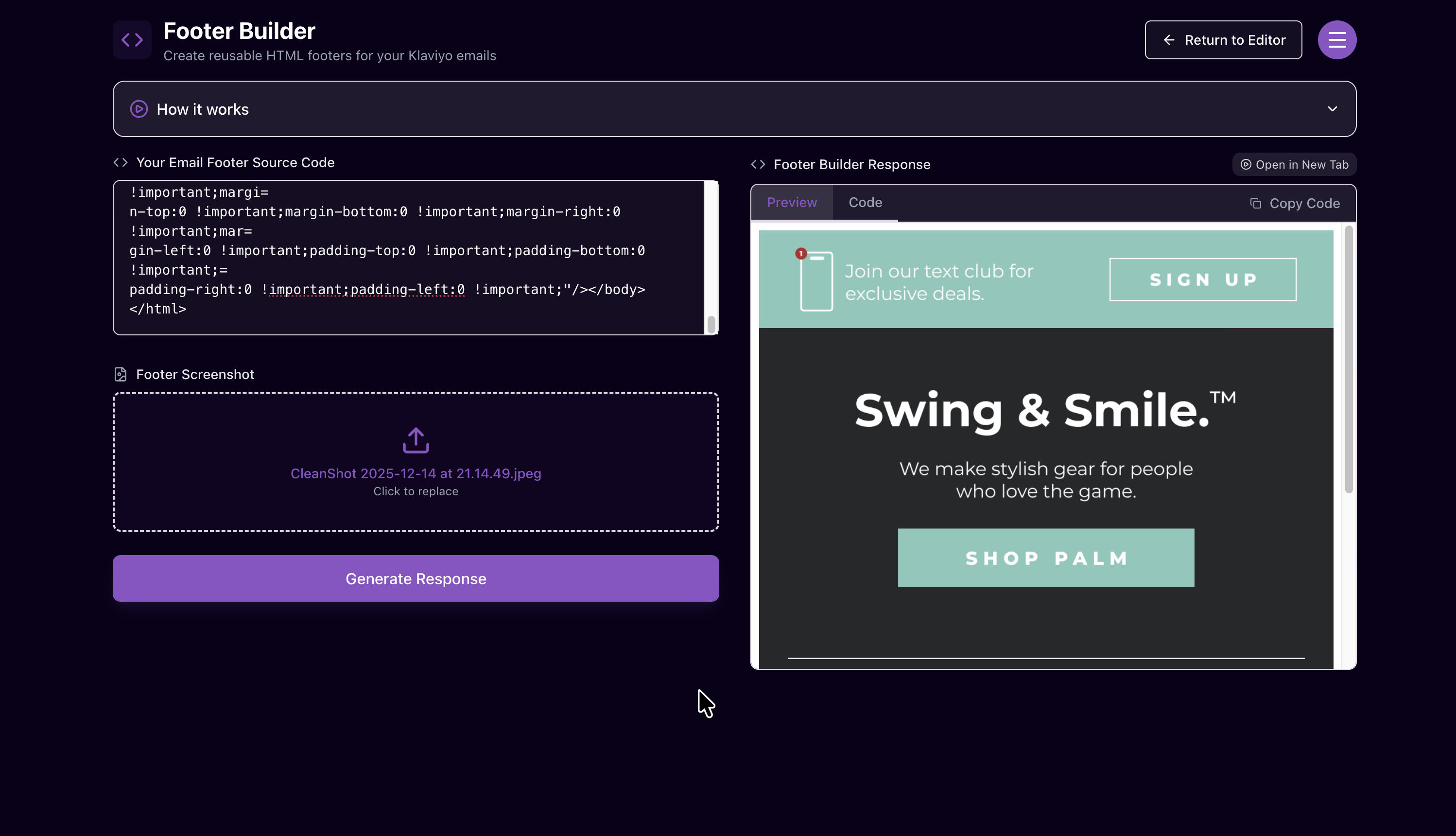Click the CleanShot jpeg file to replace
This screenshot has width=1456, height=836.
[x=416, y=474]
